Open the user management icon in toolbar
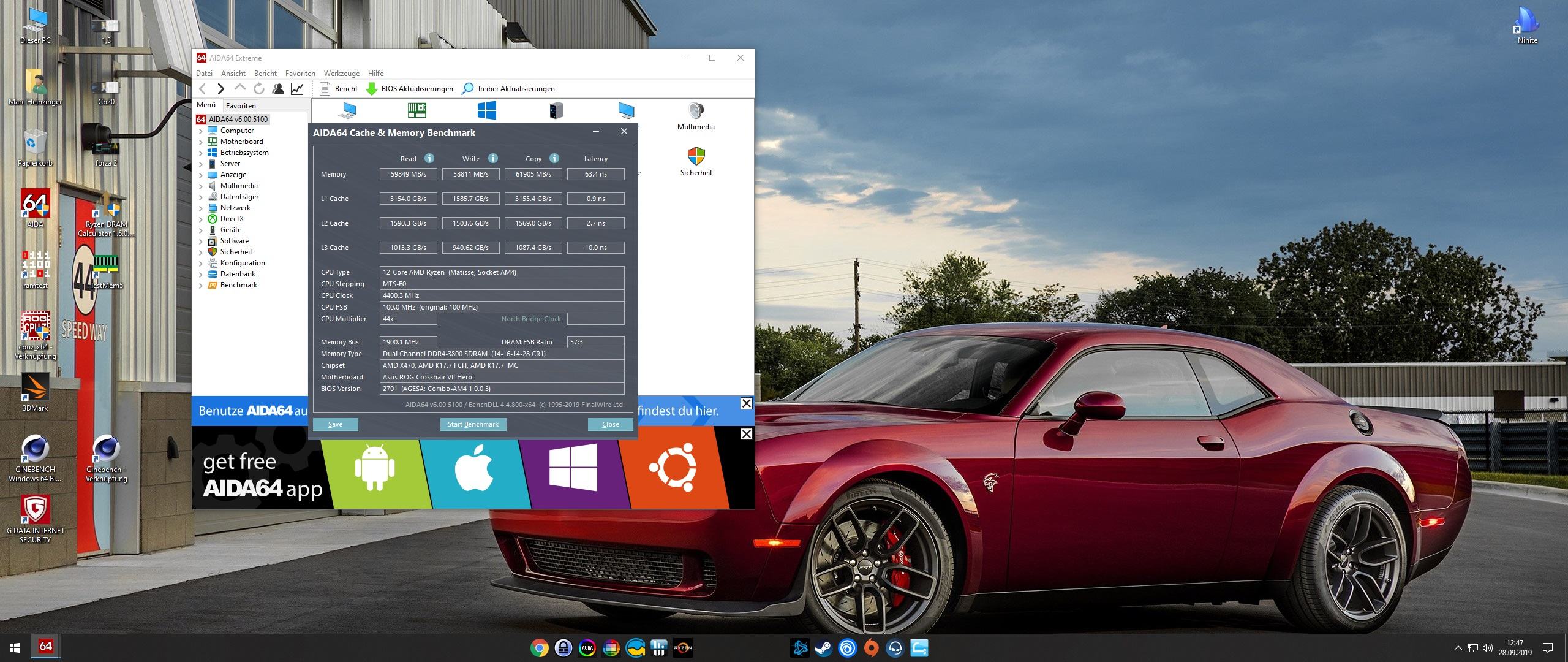The width and height of the screenshot is (1568, 662). [278, 89]
